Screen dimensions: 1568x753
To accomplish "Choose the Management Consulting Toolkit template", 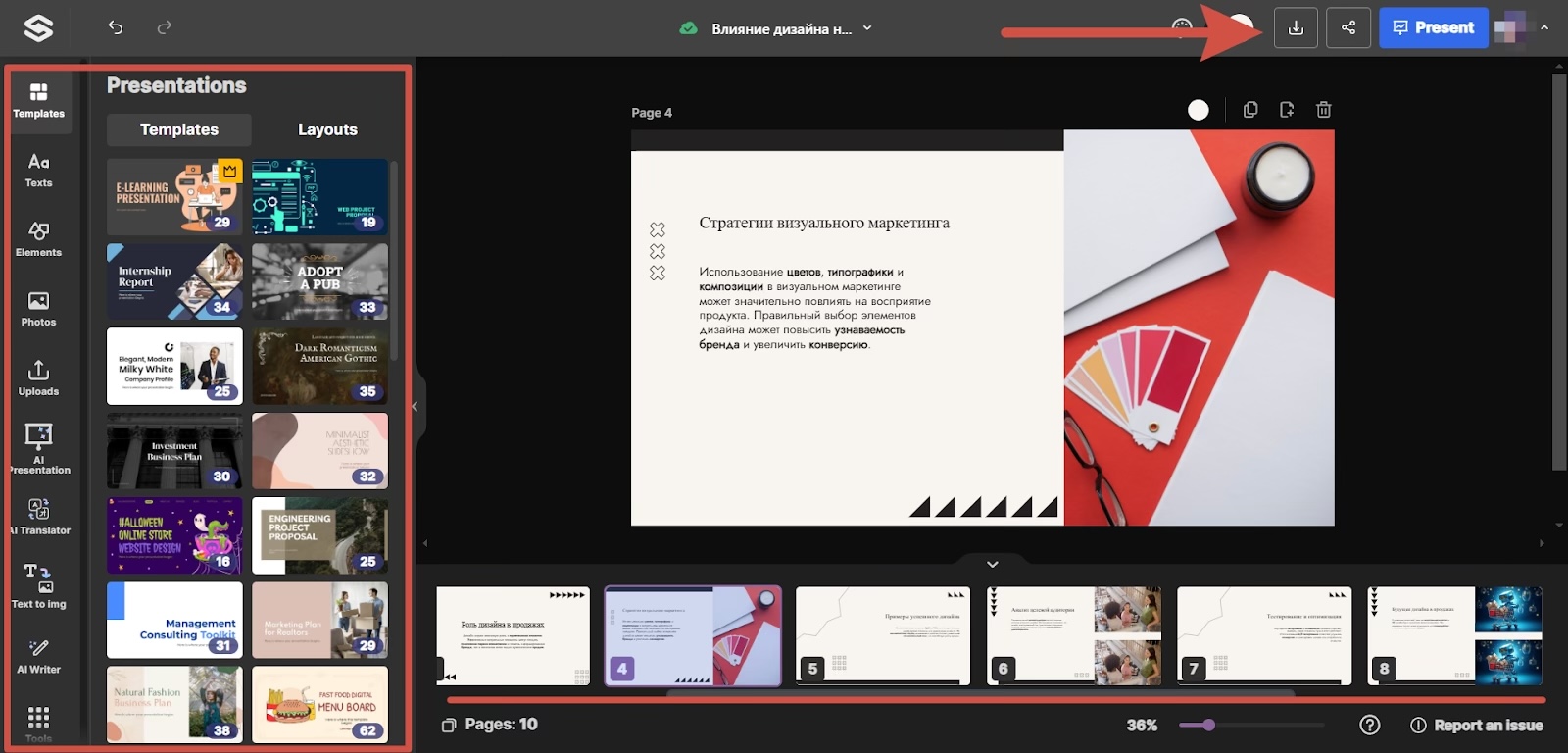I will point(174,620).
